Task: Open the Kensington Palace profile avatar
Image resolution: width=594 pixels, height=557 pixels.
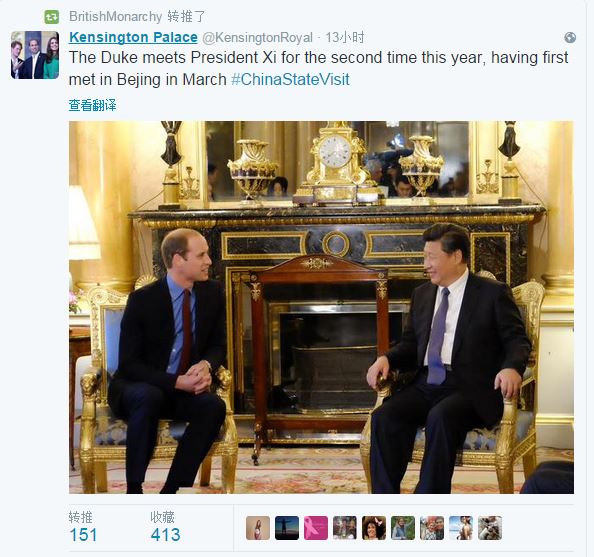Action: tap(35, 55)
